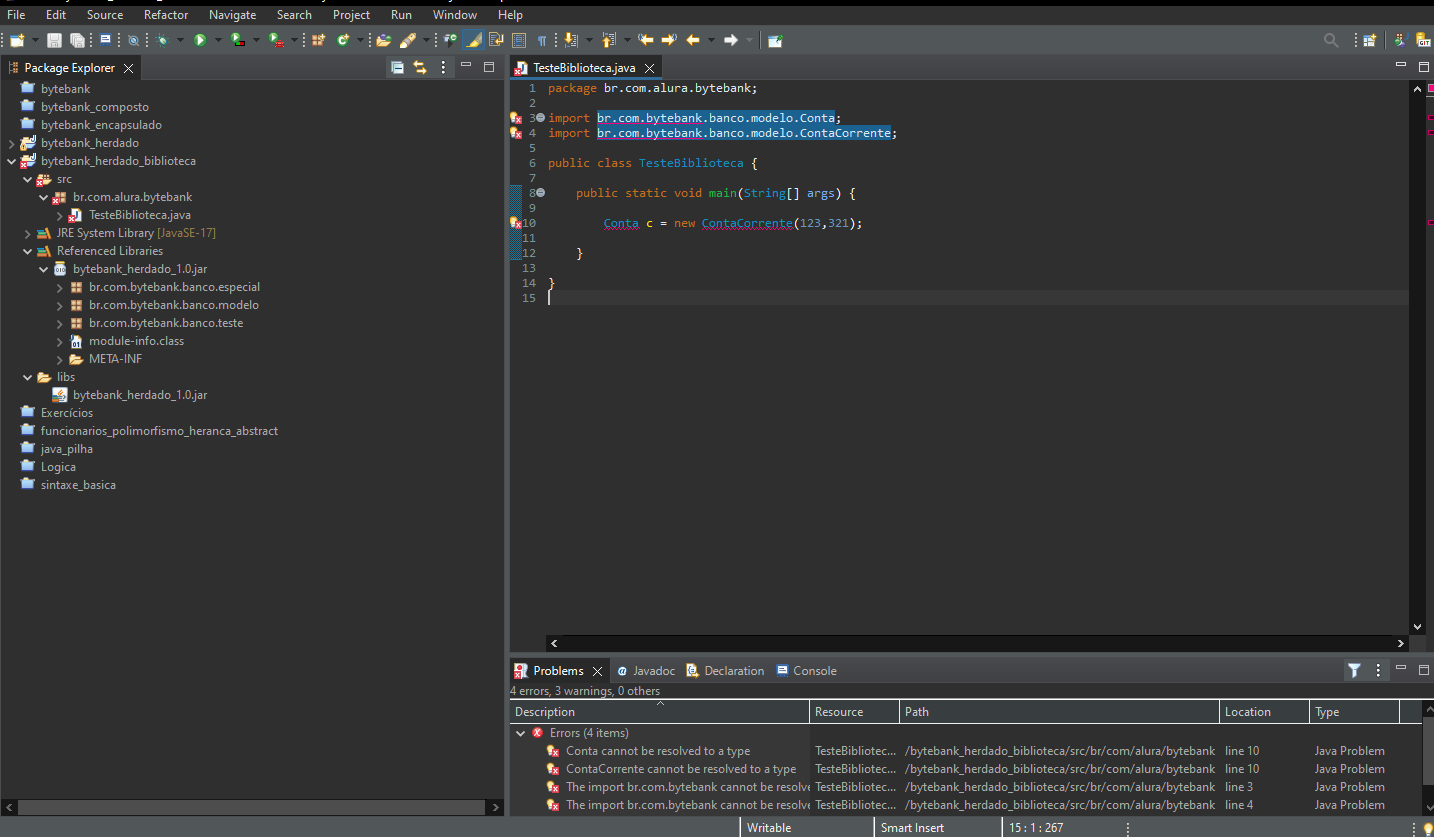The width and height of the screenshot is (1434, 837).
Task: Switch to the Declaration tab
Action: coord(726,670)
